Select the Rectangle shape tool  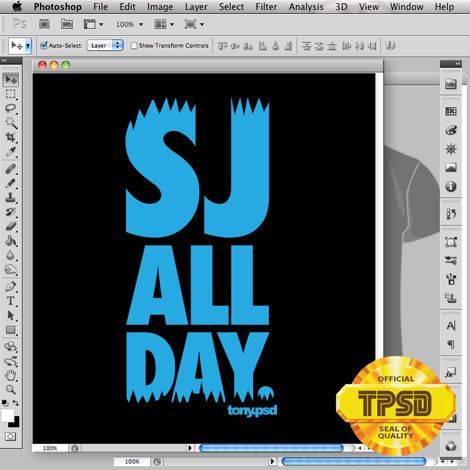click(x=11, y=330)
